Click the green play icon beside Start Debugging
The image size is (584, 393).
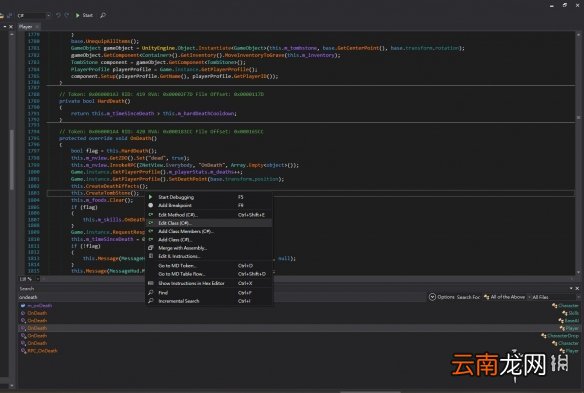[150, 197]
